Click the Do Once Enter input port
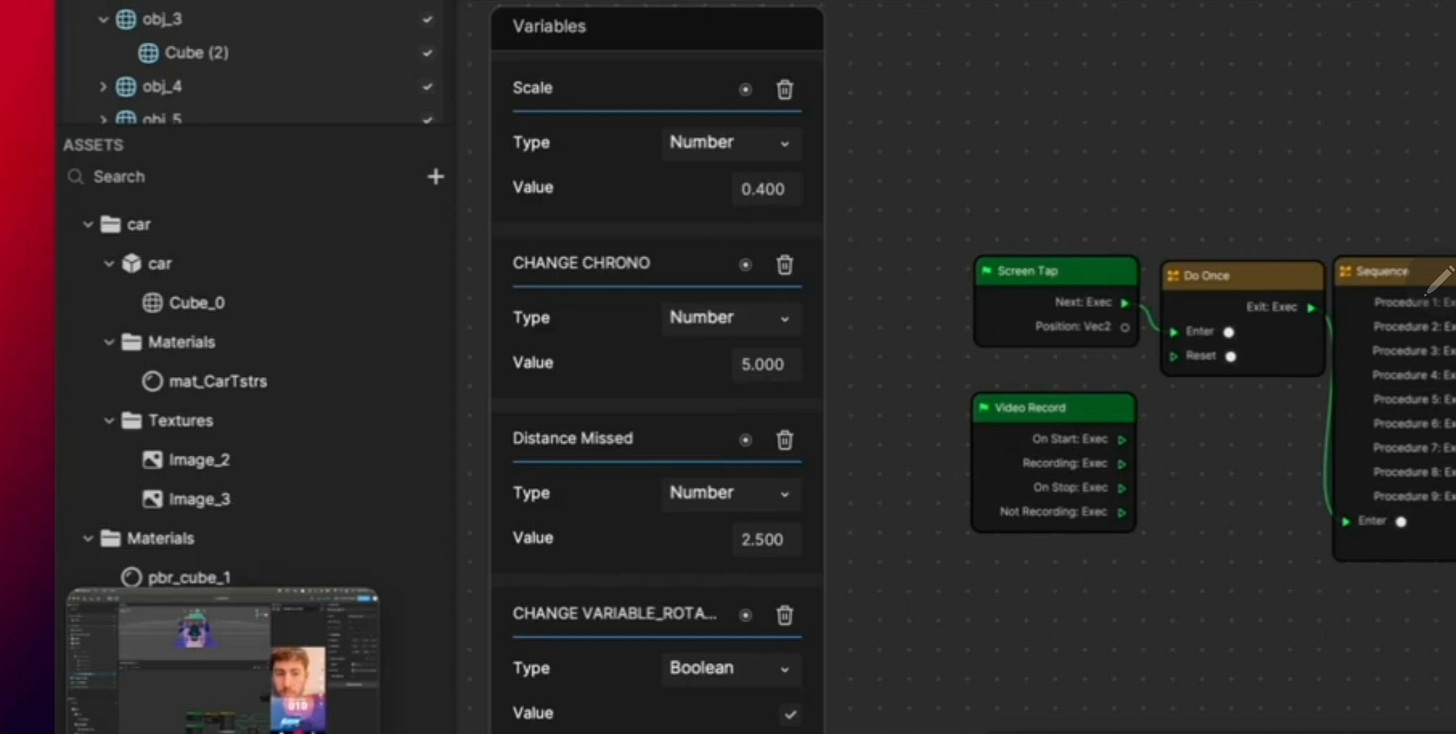 1174,332
